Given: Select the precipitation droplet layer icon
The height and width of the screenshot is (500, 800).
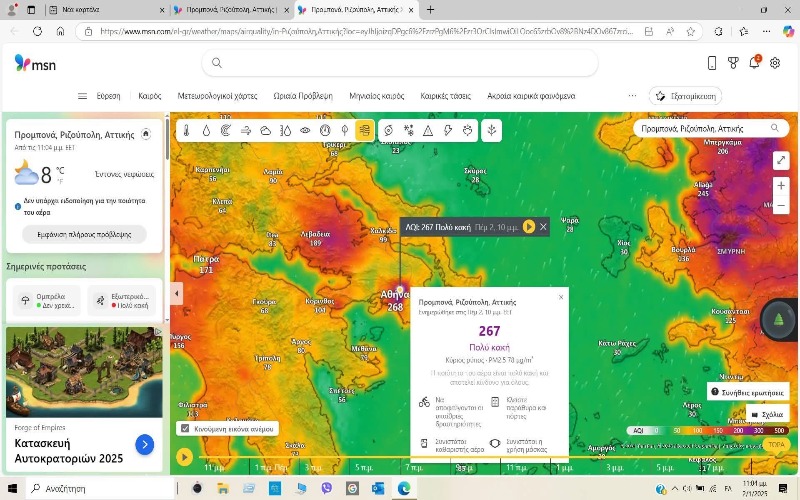Looking at the screenshot, I should pos(206,130).
